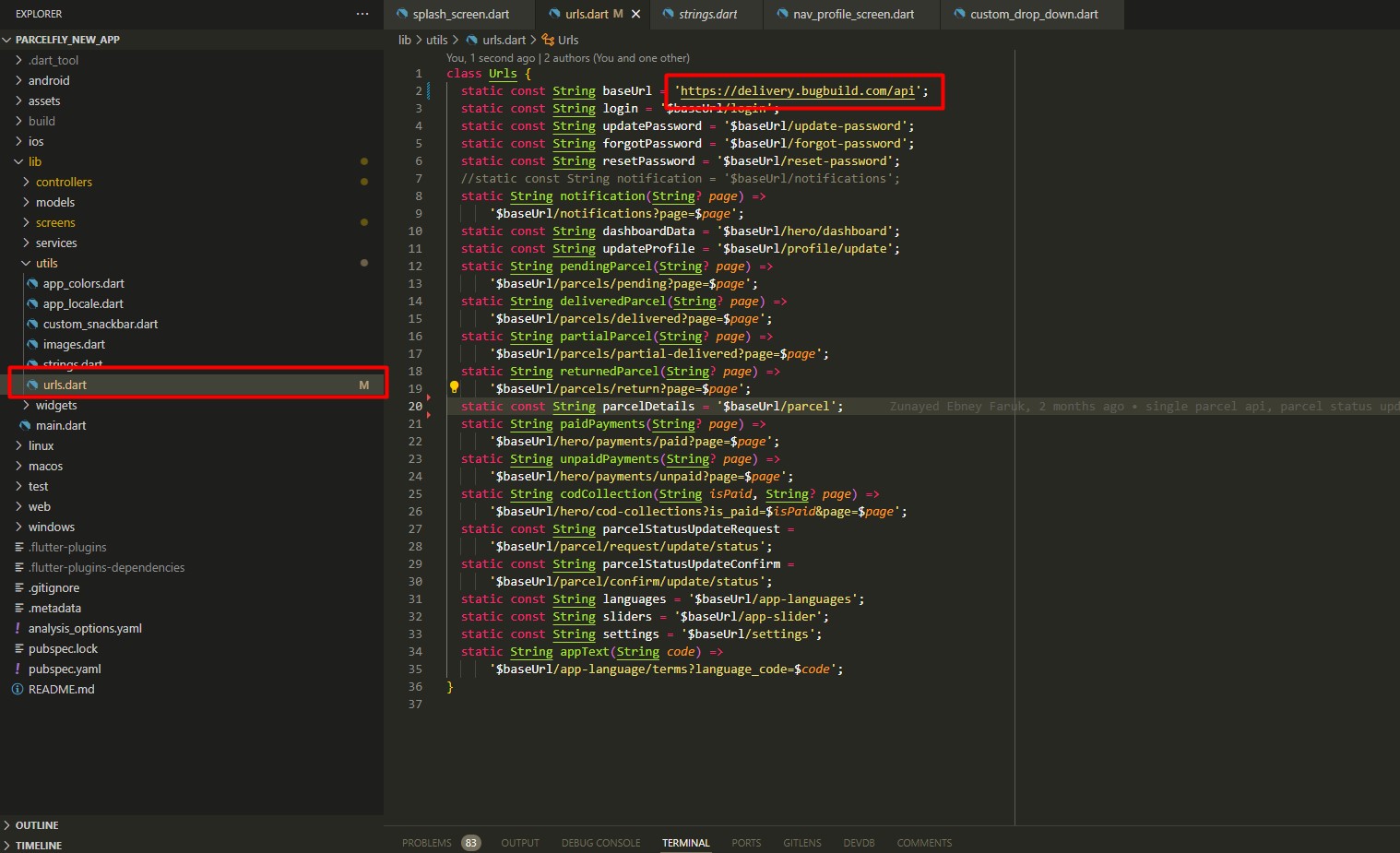This screenshot has height=853, width=1400.
Task: Open Explorer more actions ellipsis
Action: (x=362, y=14)
